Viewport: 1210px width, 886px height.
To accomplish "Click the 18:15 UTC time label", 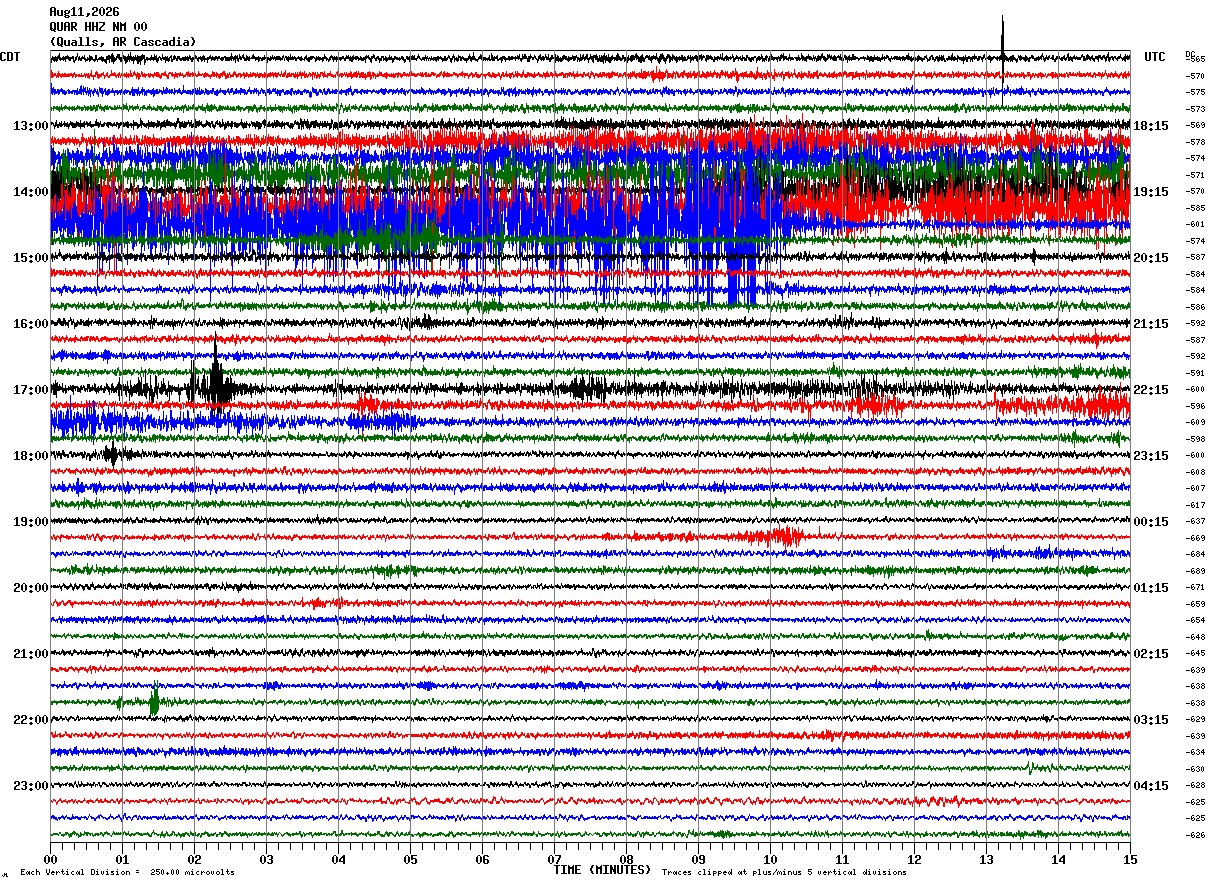I will 1151,125.
